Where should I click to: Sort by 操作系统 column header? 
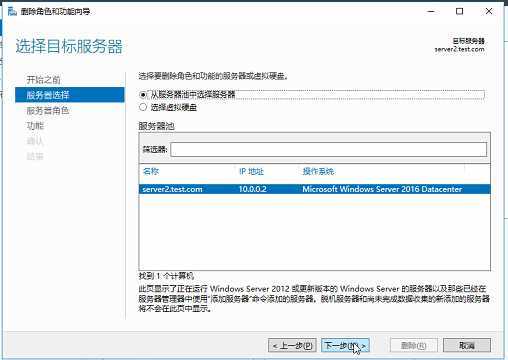coord(318,171)
